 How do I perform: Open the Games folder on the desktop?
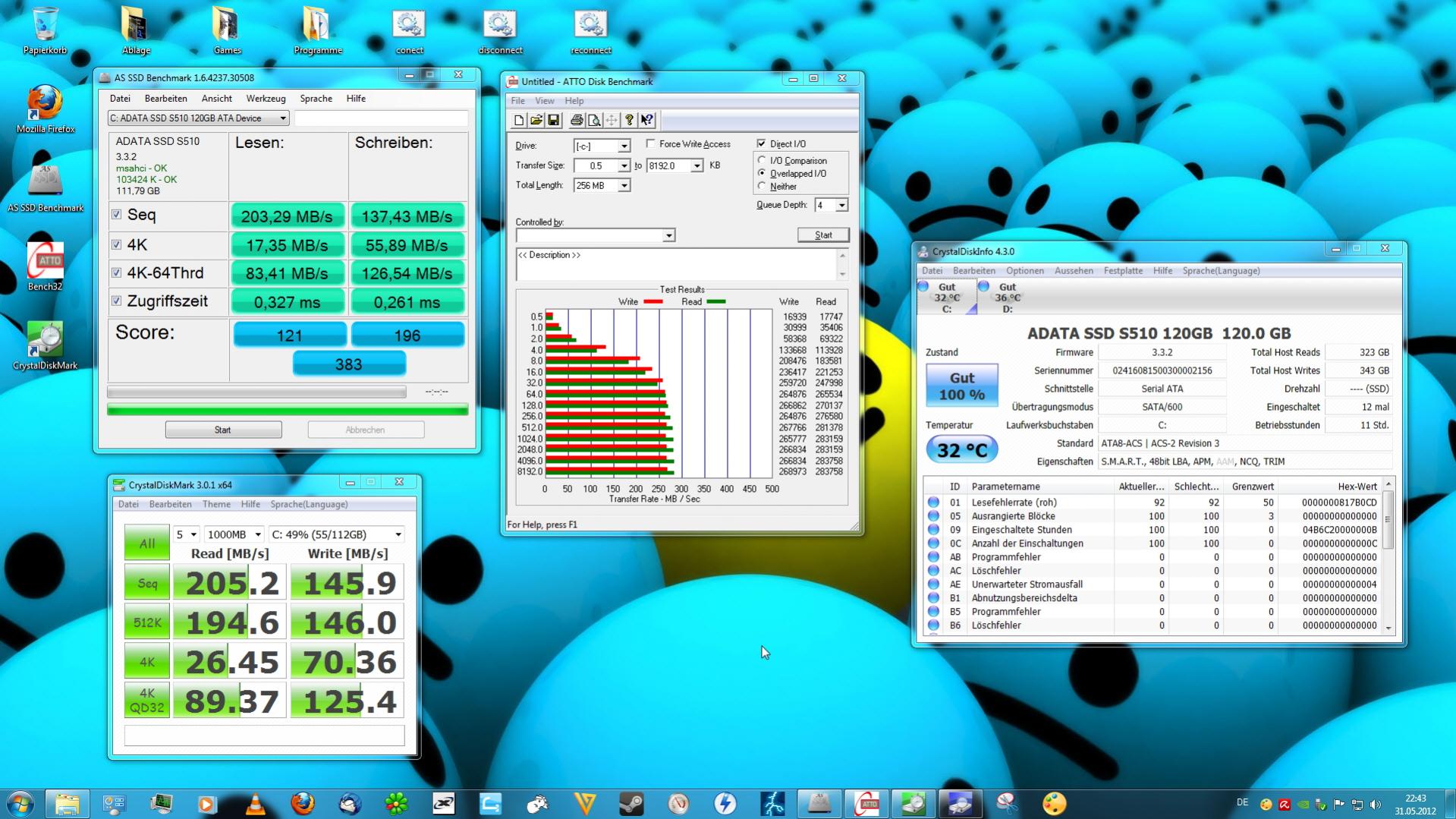[227, 31]
